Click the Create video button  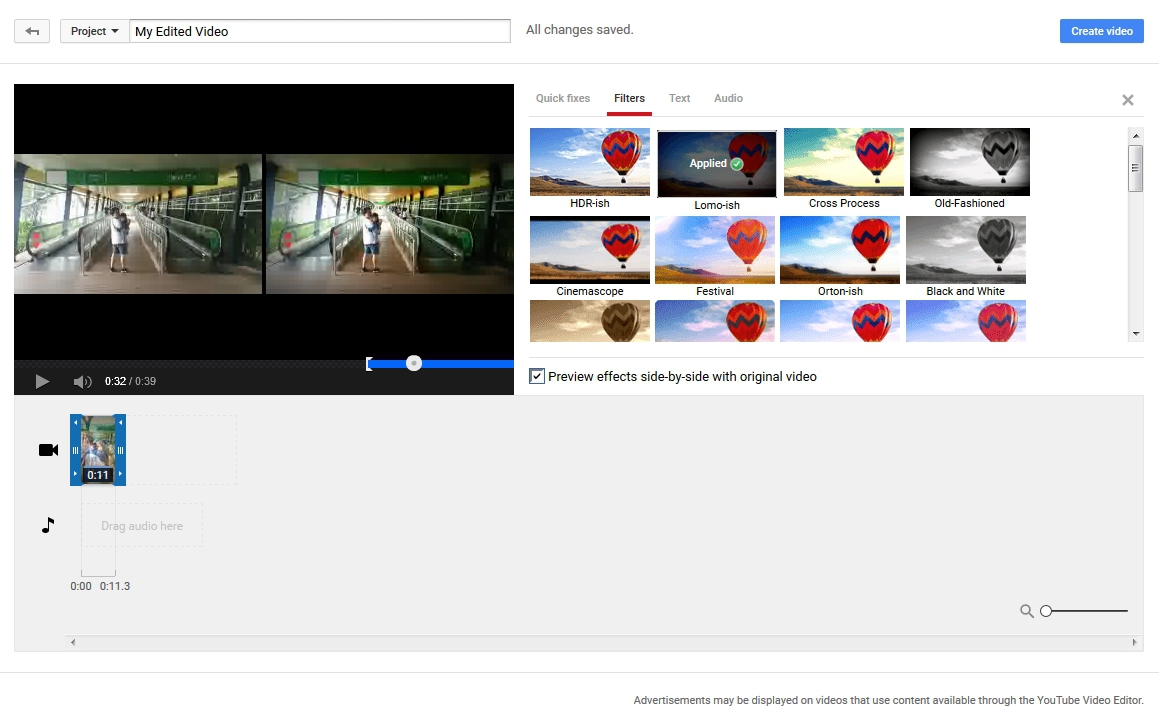(1101, 31)
